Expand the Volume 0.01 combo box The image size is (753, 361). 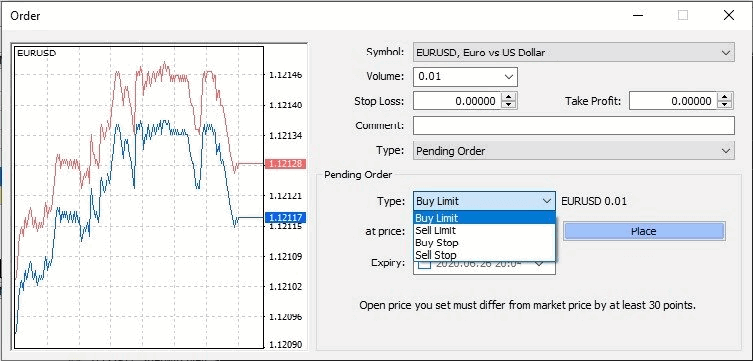click(508, 77)
